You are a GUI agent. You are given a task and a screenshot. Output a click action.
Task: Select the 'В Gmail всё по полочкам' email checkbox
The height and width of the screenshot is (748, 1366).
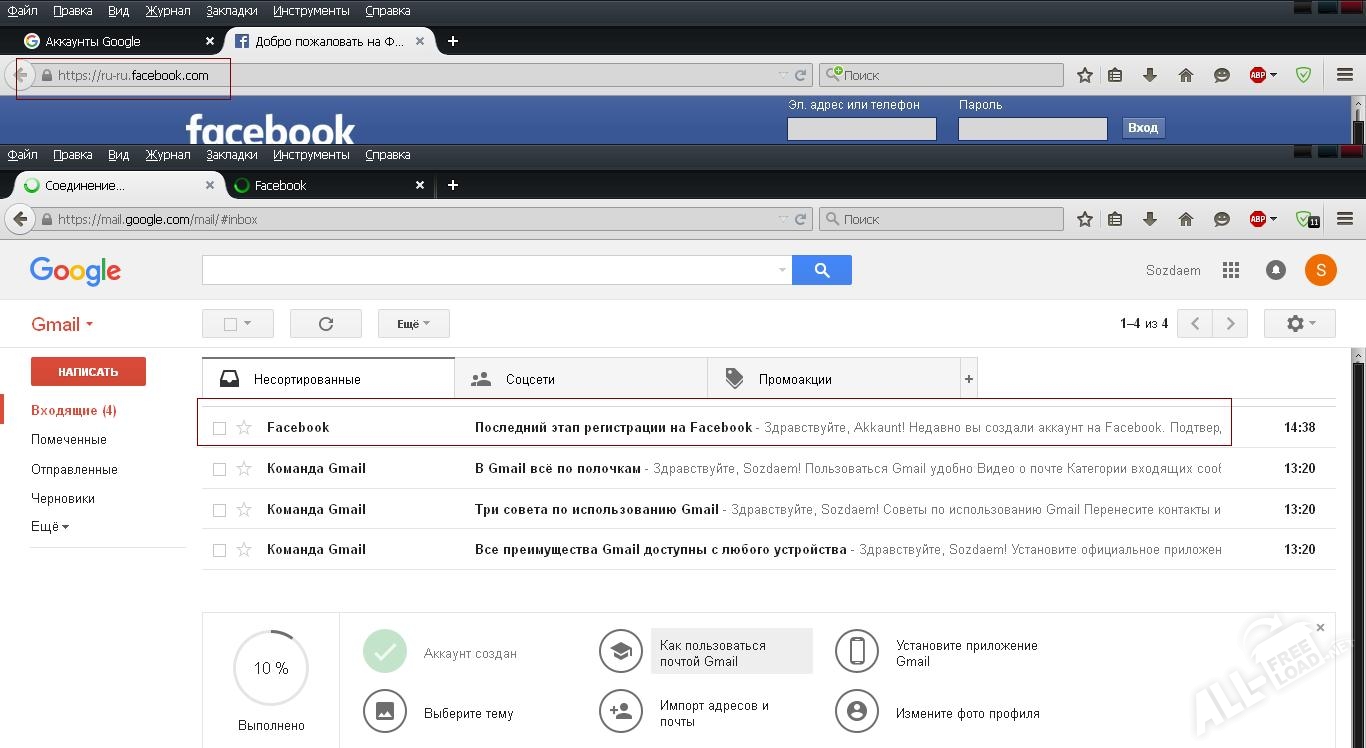click(x=219, y=469)
